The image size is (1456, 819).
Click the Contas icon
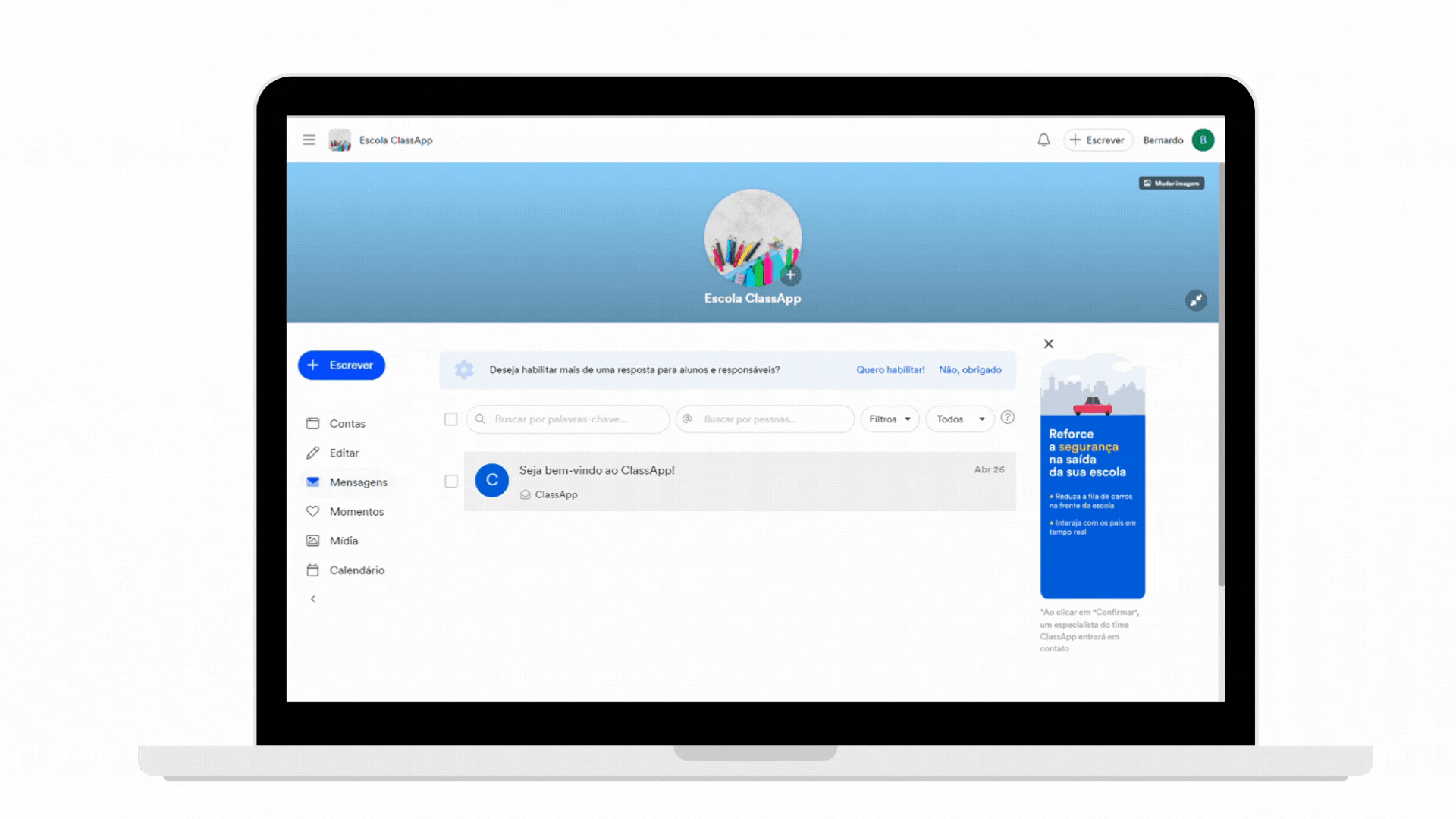click(312, 423)
